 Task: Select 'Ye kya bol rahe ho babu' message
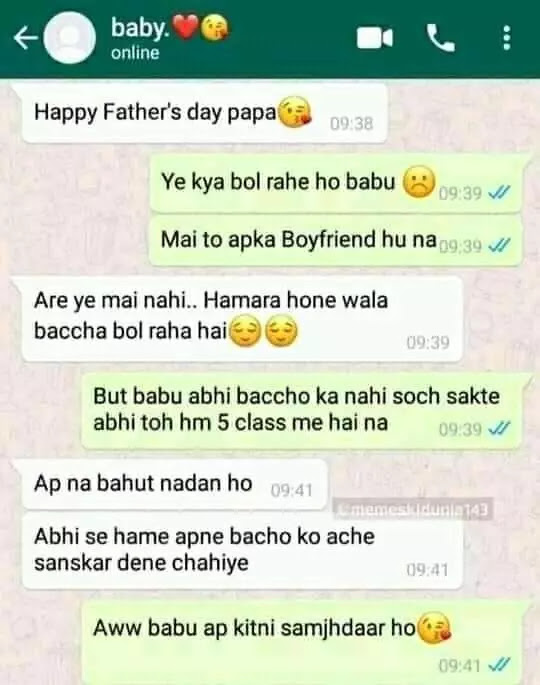[336, 183]
